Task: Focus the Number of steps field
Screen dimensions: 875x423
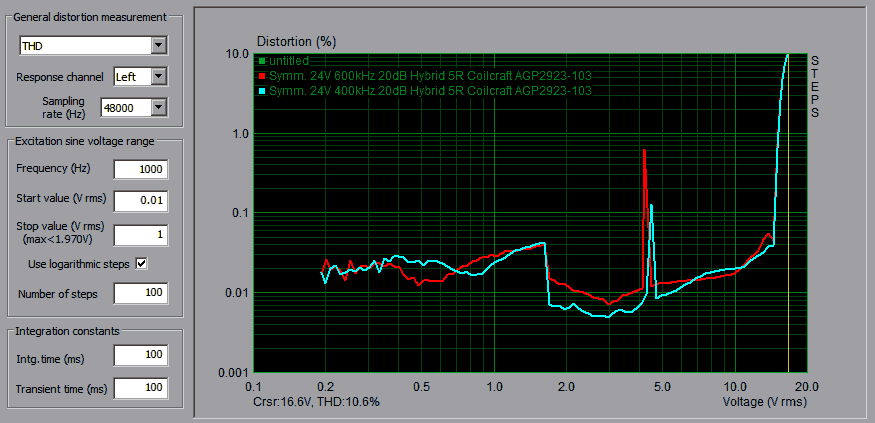Action: point(140,294)
